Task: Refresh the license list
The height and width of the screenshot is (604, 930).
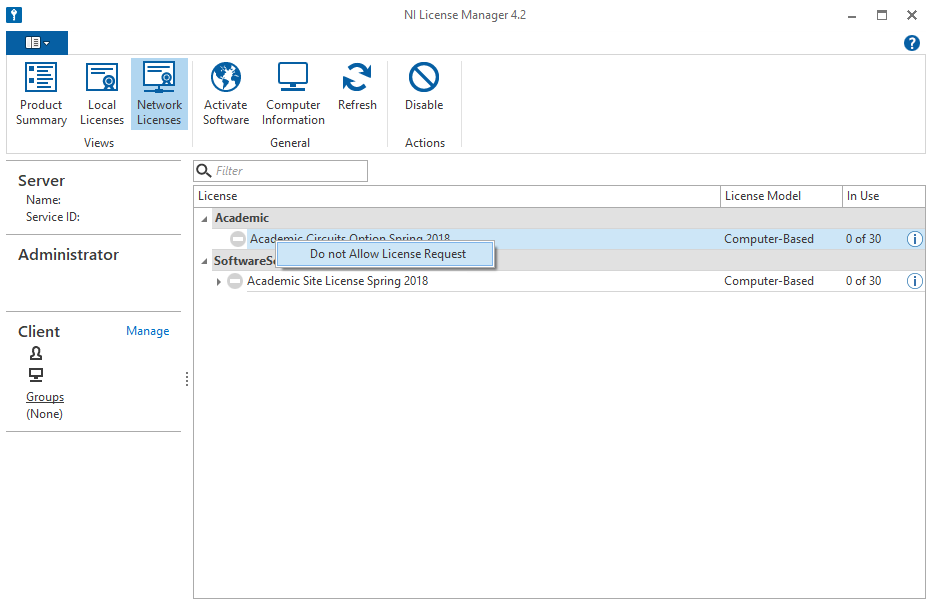Action: click(x=357, y=87)
